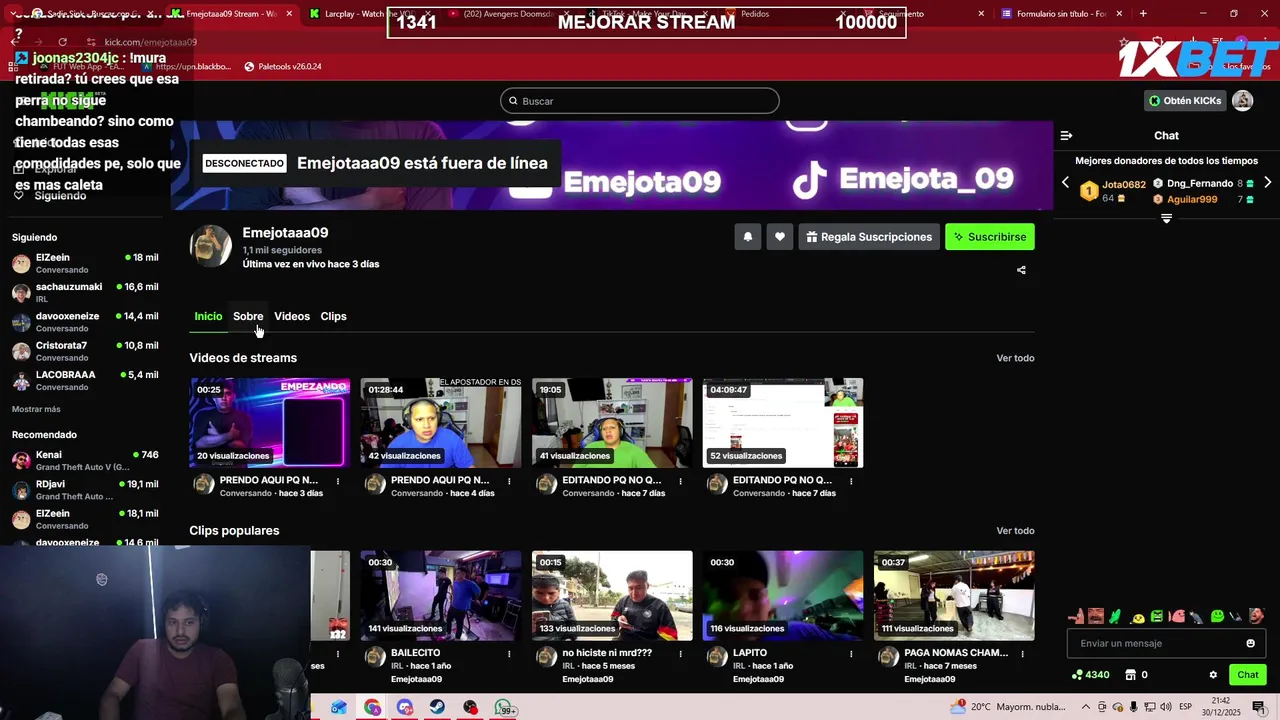Play the BAILECITO clip thumbnail
Image resolution: width=1280 pixels, height=720 pixels.
441,596
